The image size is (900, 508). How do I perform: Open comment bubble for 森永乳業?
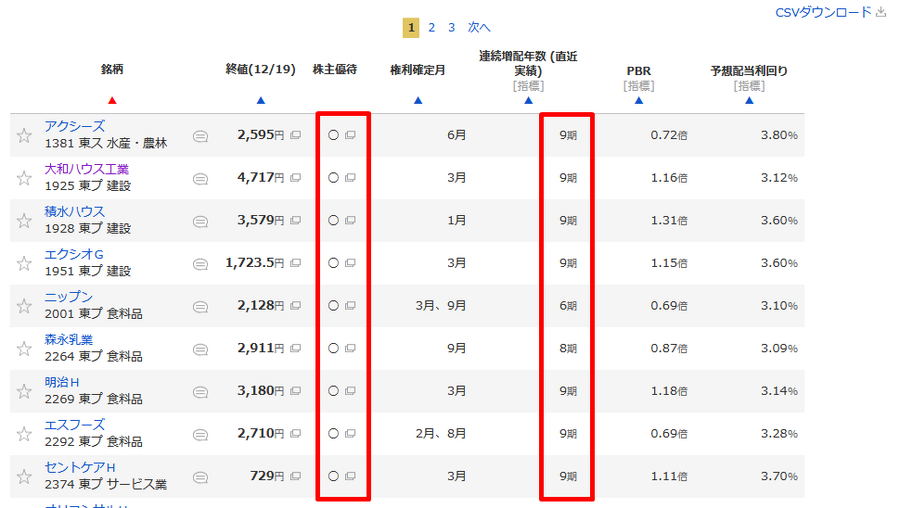pos(200,350)
